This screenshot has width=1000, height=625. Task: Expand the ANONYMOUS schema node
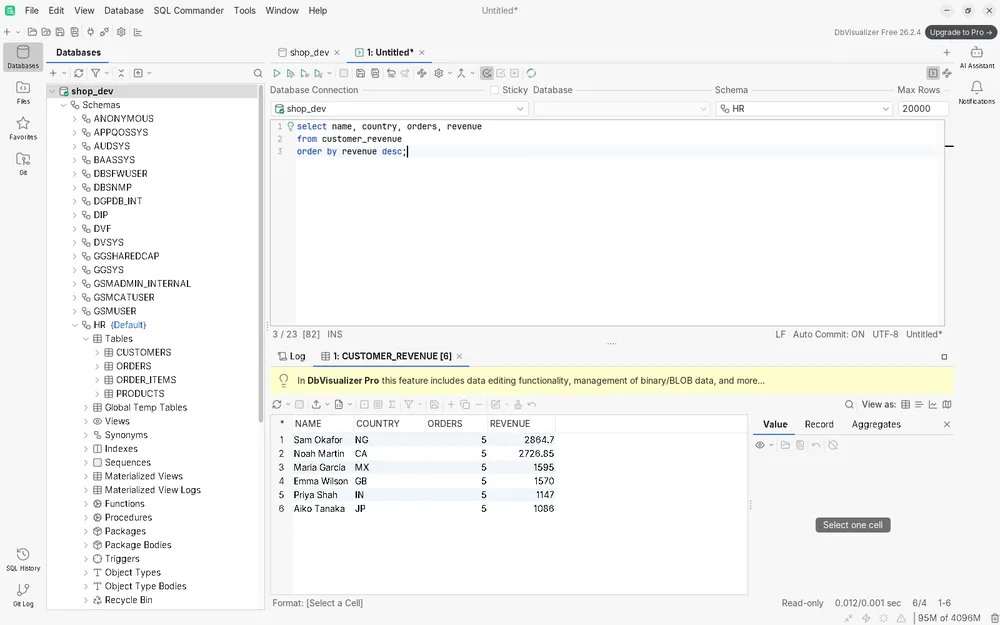pyautogui.click(x=75, y=119)
